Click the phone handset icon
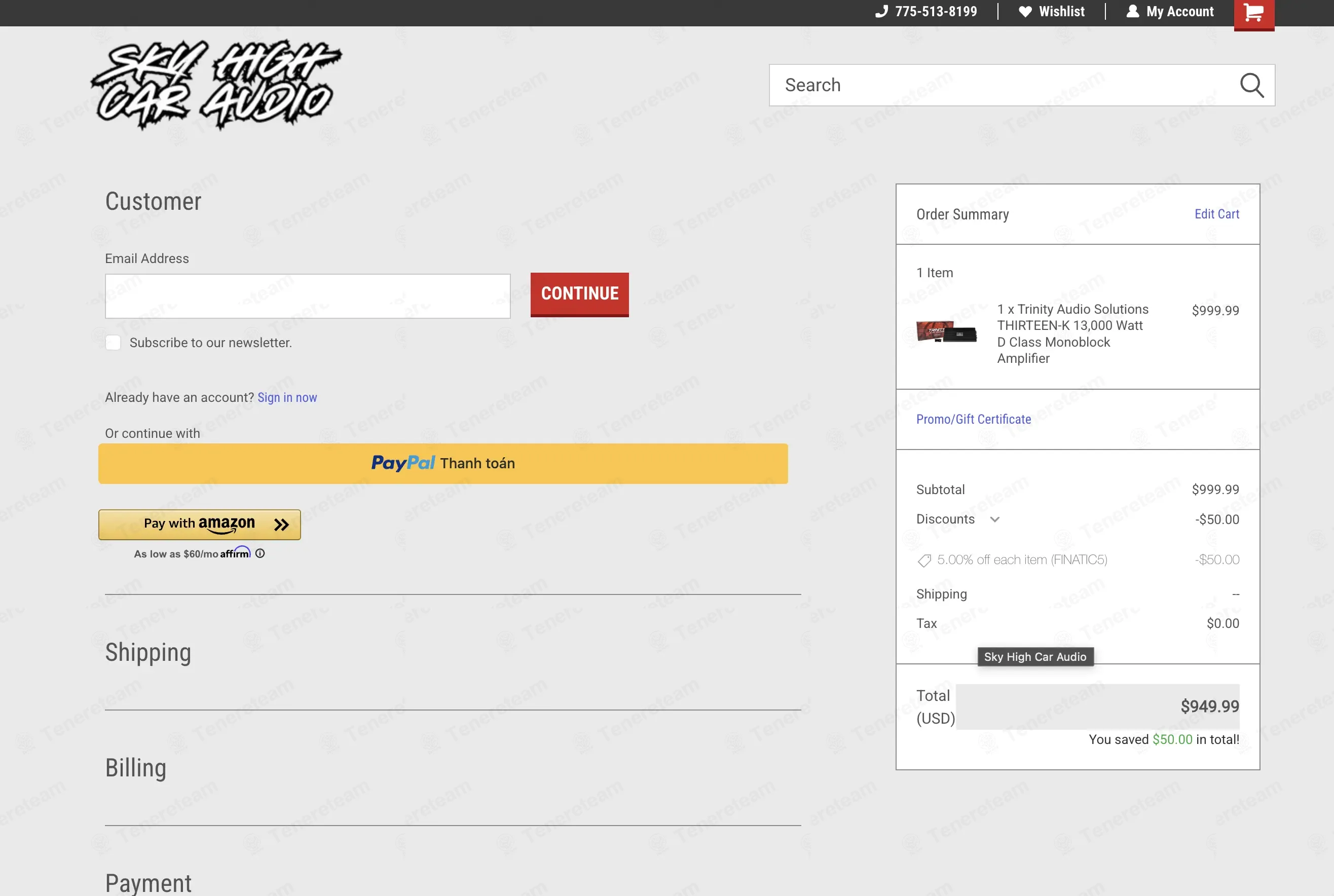 [x=881, y=12]
